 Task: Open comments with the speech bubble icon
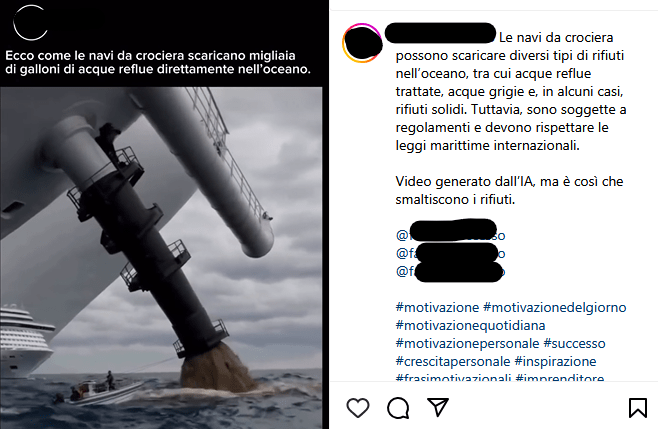pos(398,408)
